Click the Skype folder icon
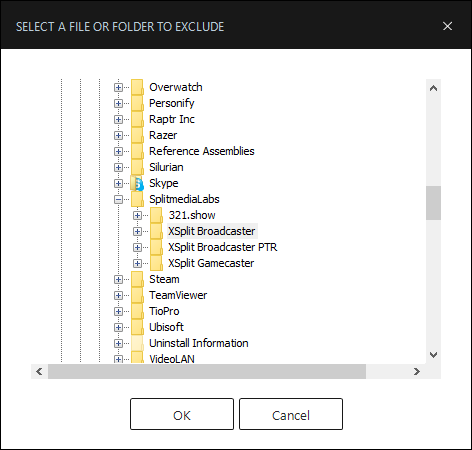The height and width of the screenshot is (450, 472). [137, 183]
